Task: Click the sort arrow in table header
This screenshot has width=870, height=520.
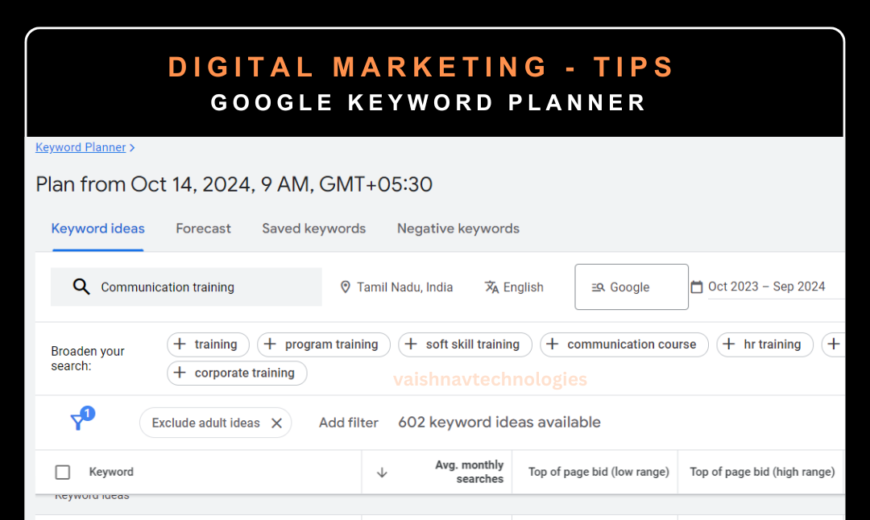Action: point(381,472)
